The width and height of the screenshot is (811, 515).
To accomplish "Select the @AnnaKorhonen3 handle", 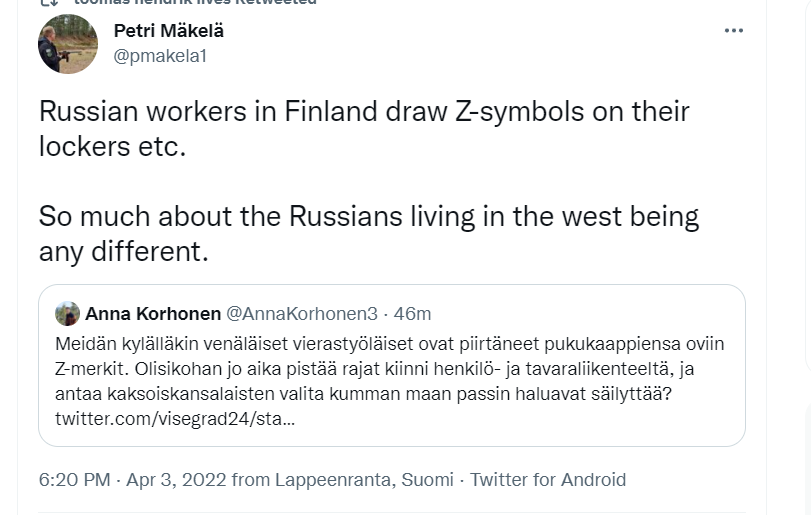I will tap(302, 314).
